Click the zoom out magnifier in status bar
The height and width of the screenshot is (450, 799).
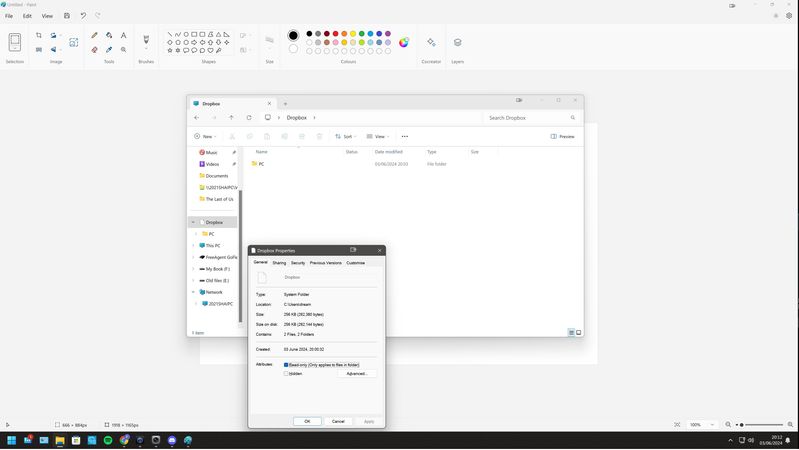point(728,425)
